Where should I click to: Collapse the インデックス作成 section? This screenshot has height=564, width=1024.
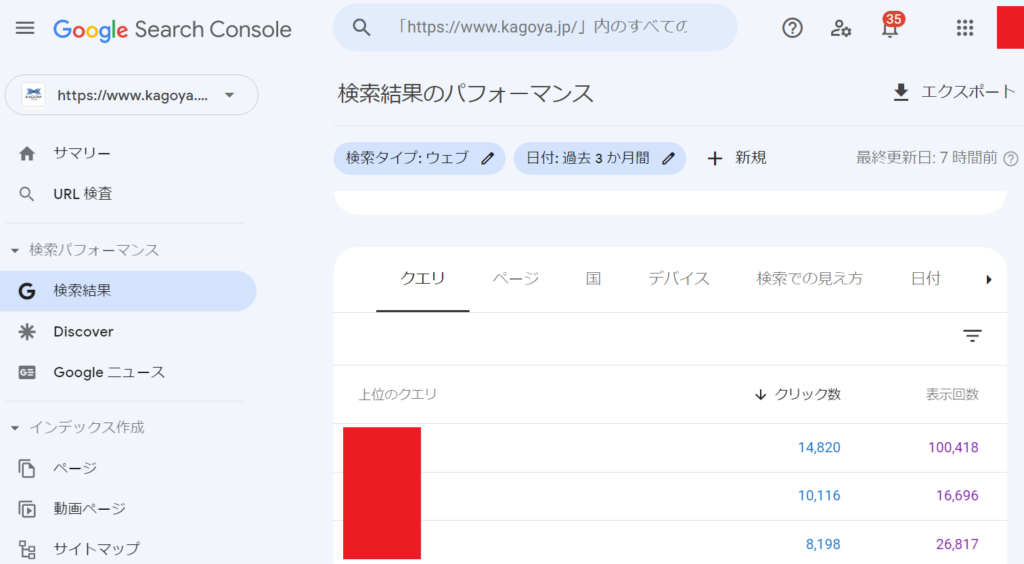point(14,428)
